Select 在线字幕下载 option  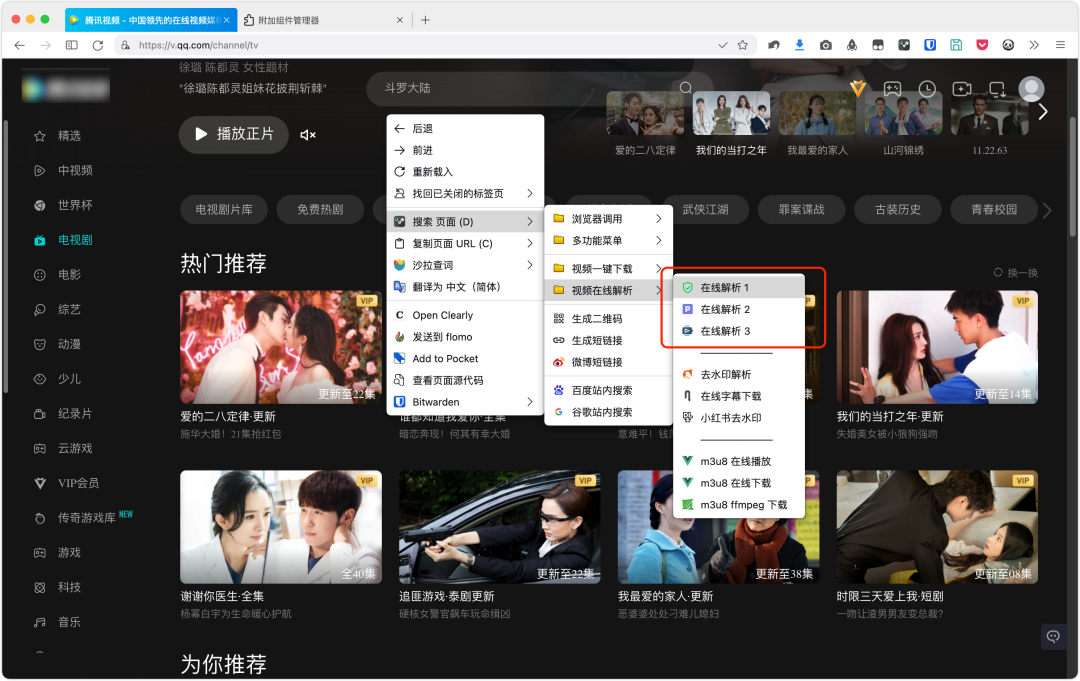click(739, 397)
